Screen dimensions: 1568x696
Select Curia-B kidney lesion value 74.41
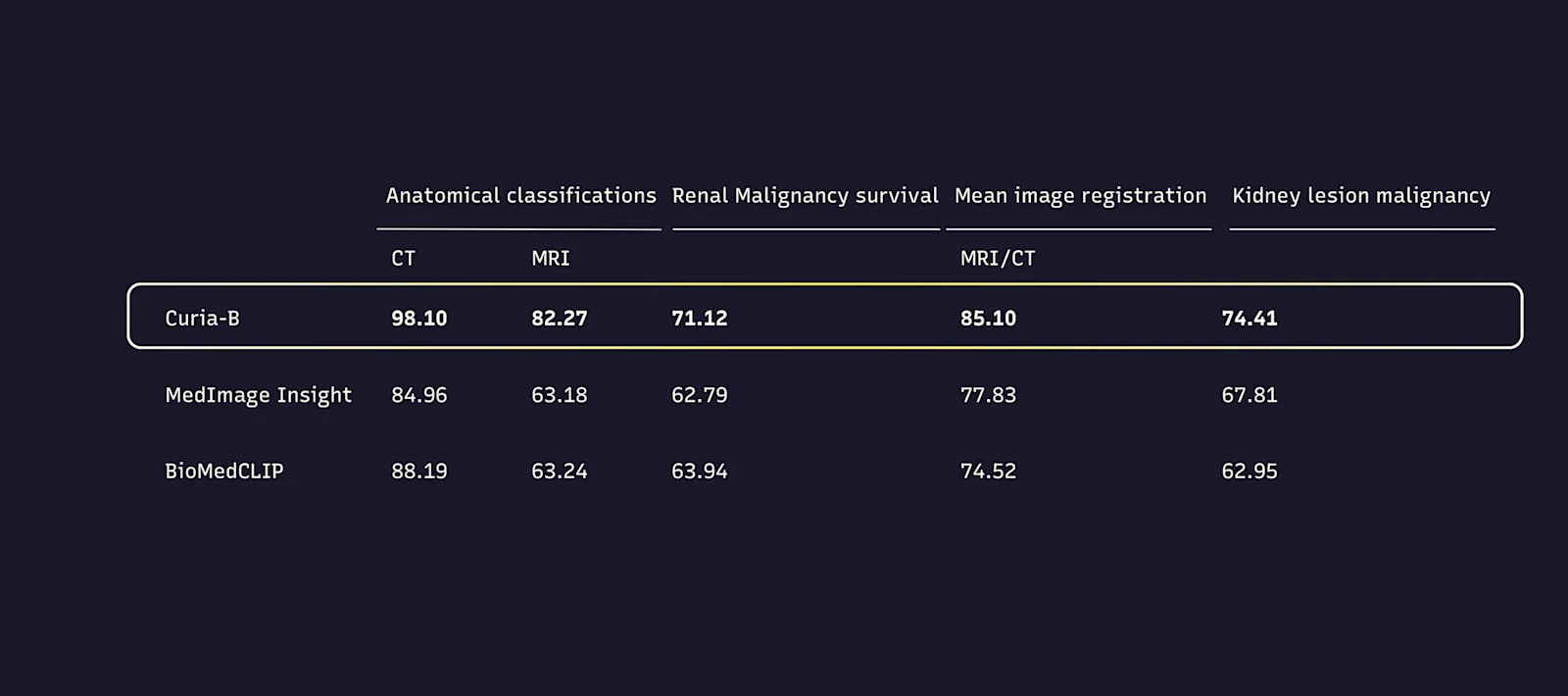coord(1249,318)
